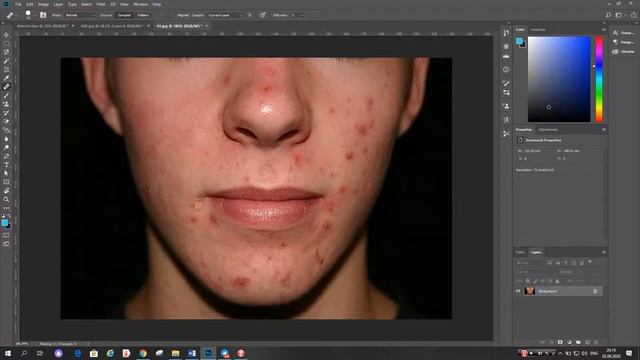
Task: Toggle the layer filter switch in Layers panel
Action: pyautogui.click(x=590, y=262)
